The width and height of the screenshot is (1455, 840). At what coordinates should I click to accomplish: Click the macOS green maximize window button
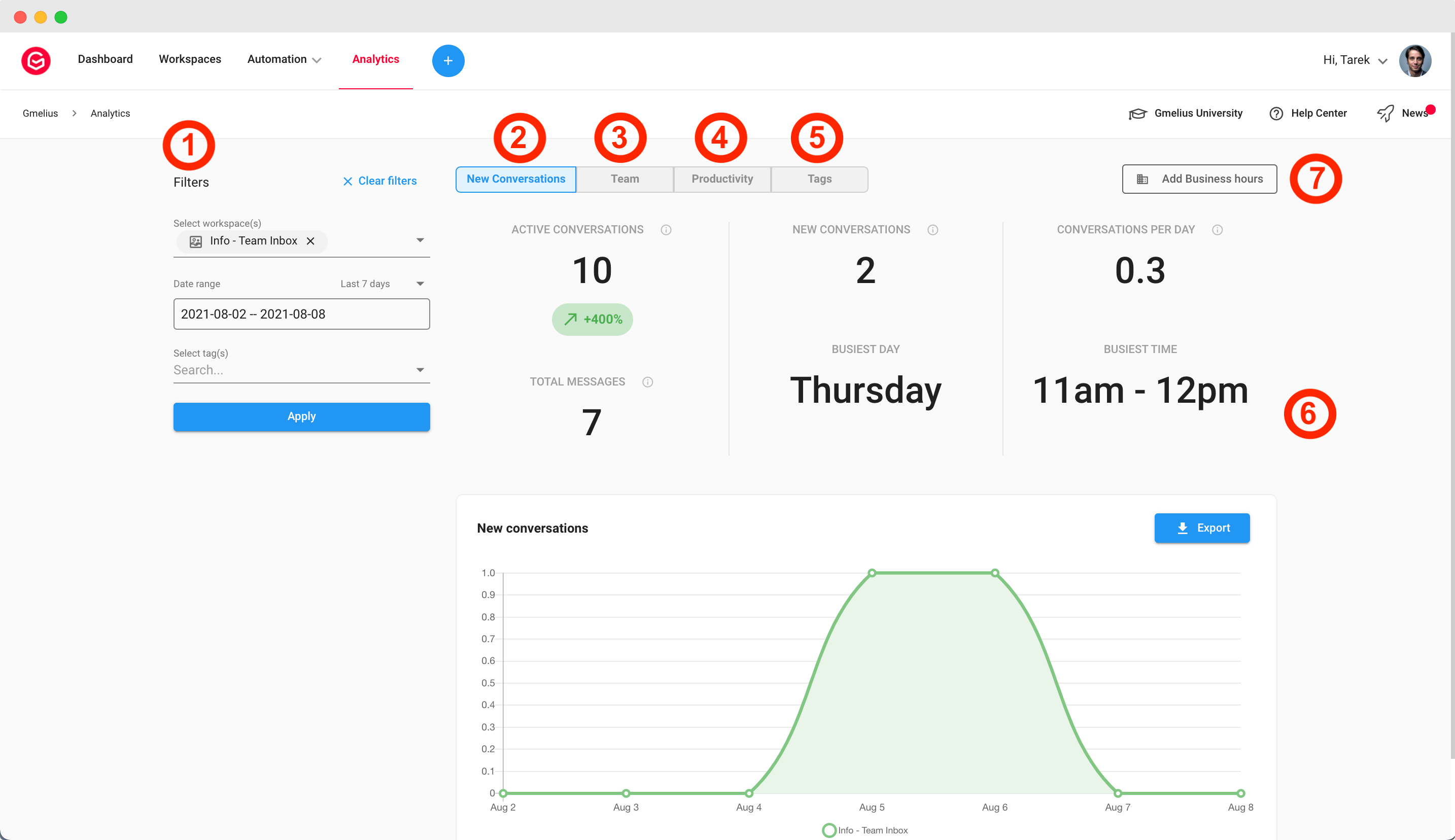[60, 17]
